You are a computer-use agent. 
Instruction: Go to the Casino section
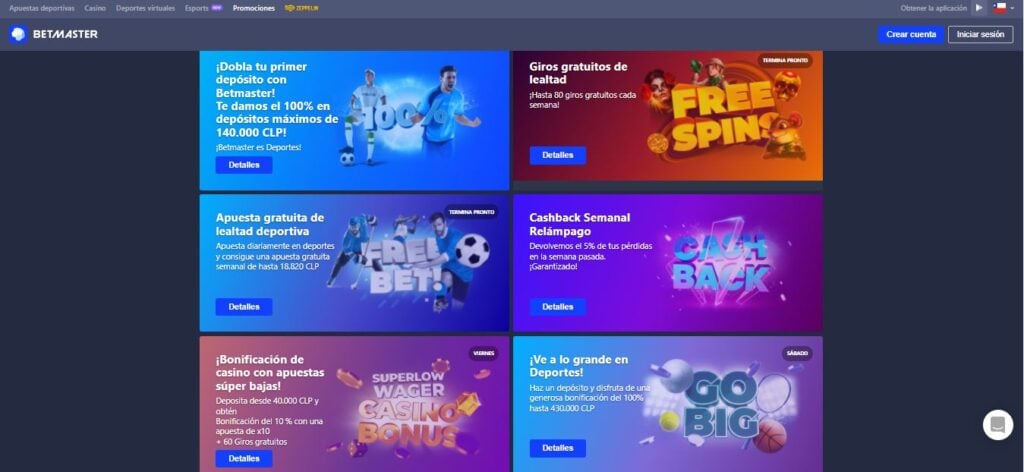click(x=95, y=8)
